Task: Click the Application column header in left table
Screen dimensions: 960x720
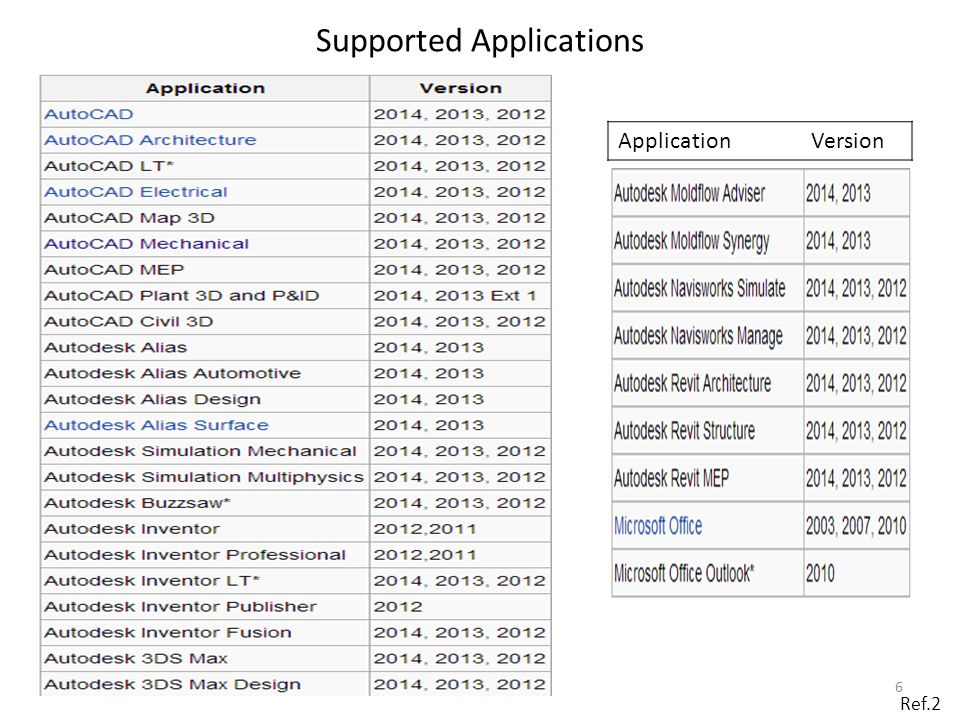Action: (205, 89)
